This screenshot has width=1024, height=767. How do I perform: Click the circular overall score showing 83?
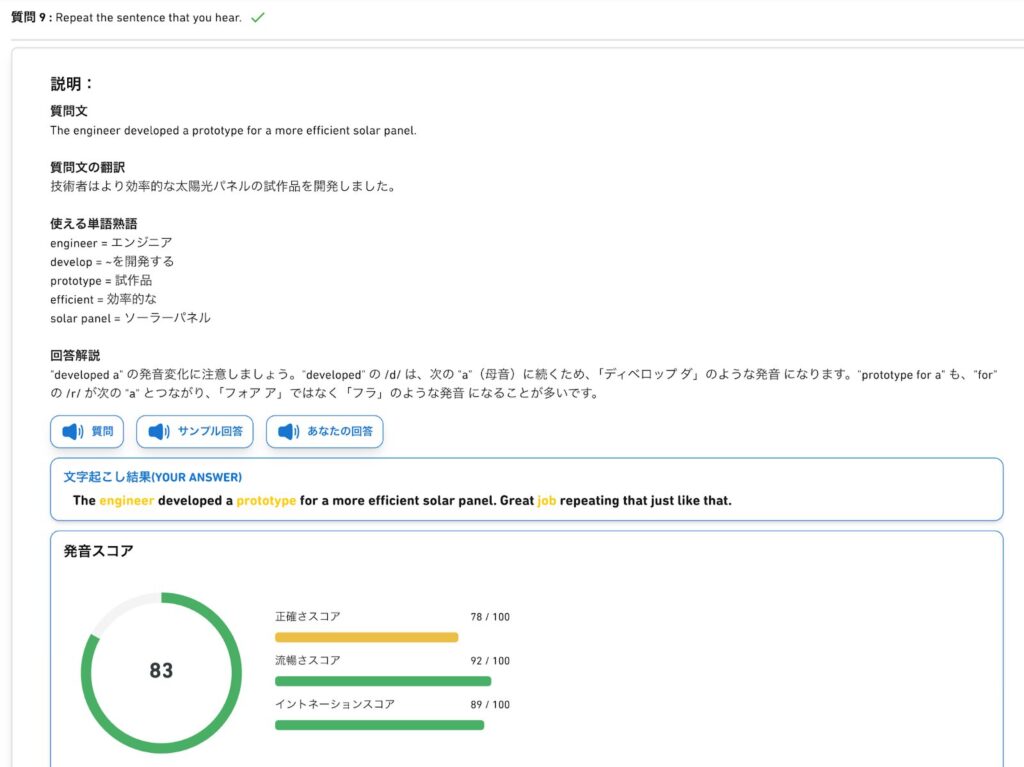(161, 671)
